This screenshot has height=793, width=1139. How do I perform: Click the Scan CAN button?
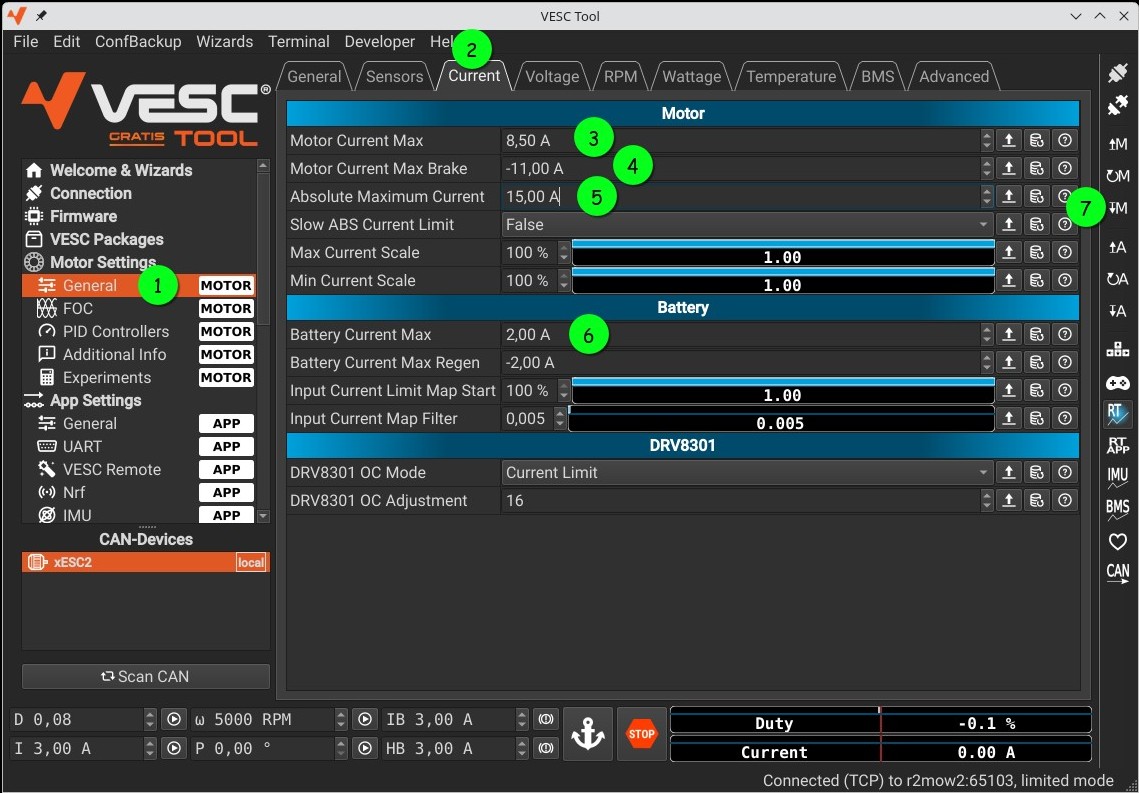coord(146,677)
